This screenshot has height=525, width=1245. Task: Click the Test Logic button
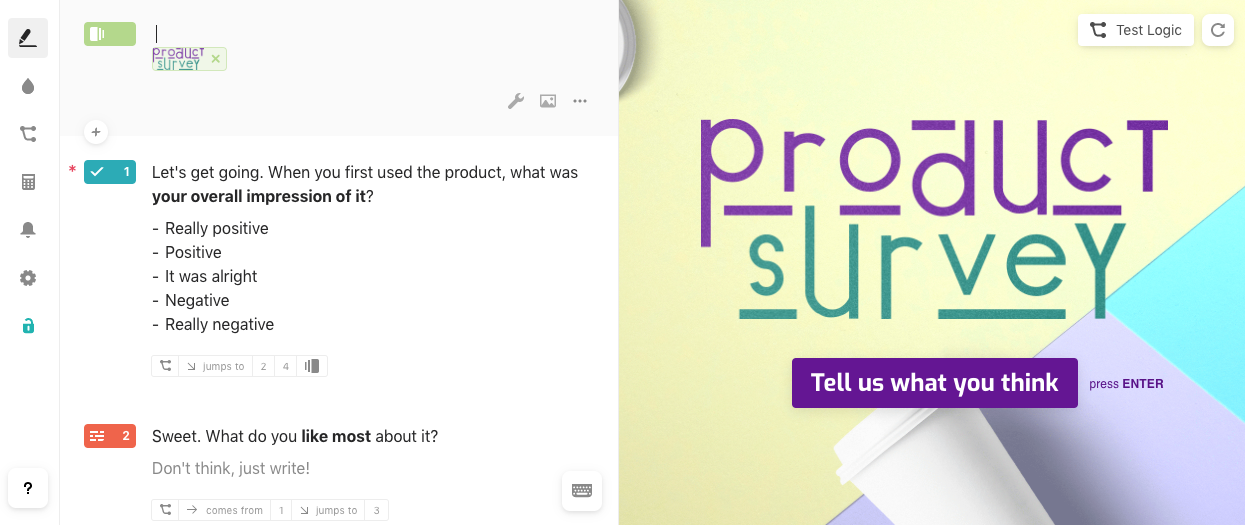(1134, 30)
